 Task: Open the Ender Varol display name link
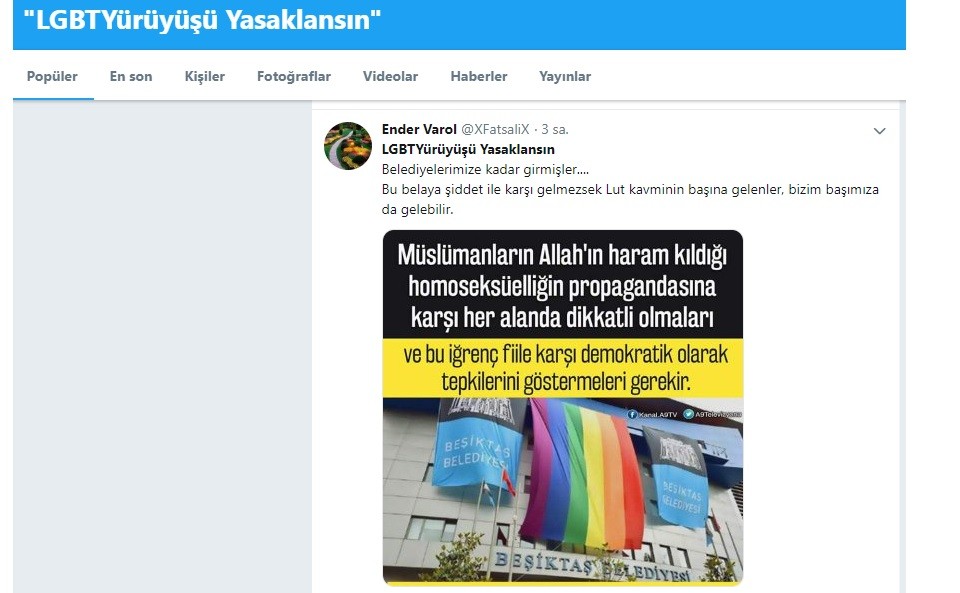click(x=419, y=129)
